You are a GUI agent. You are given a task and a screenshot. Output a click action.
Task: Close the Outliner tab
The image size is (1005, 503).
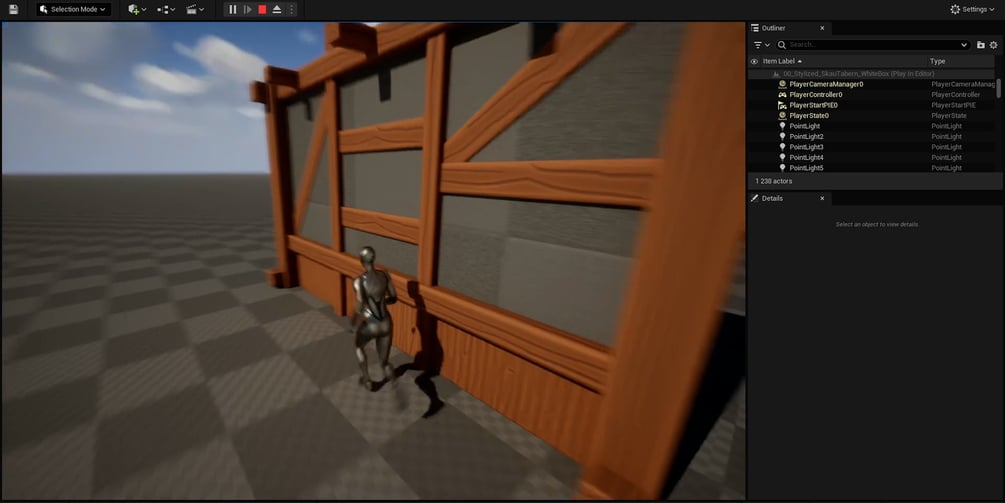click(x=822, y=28)
